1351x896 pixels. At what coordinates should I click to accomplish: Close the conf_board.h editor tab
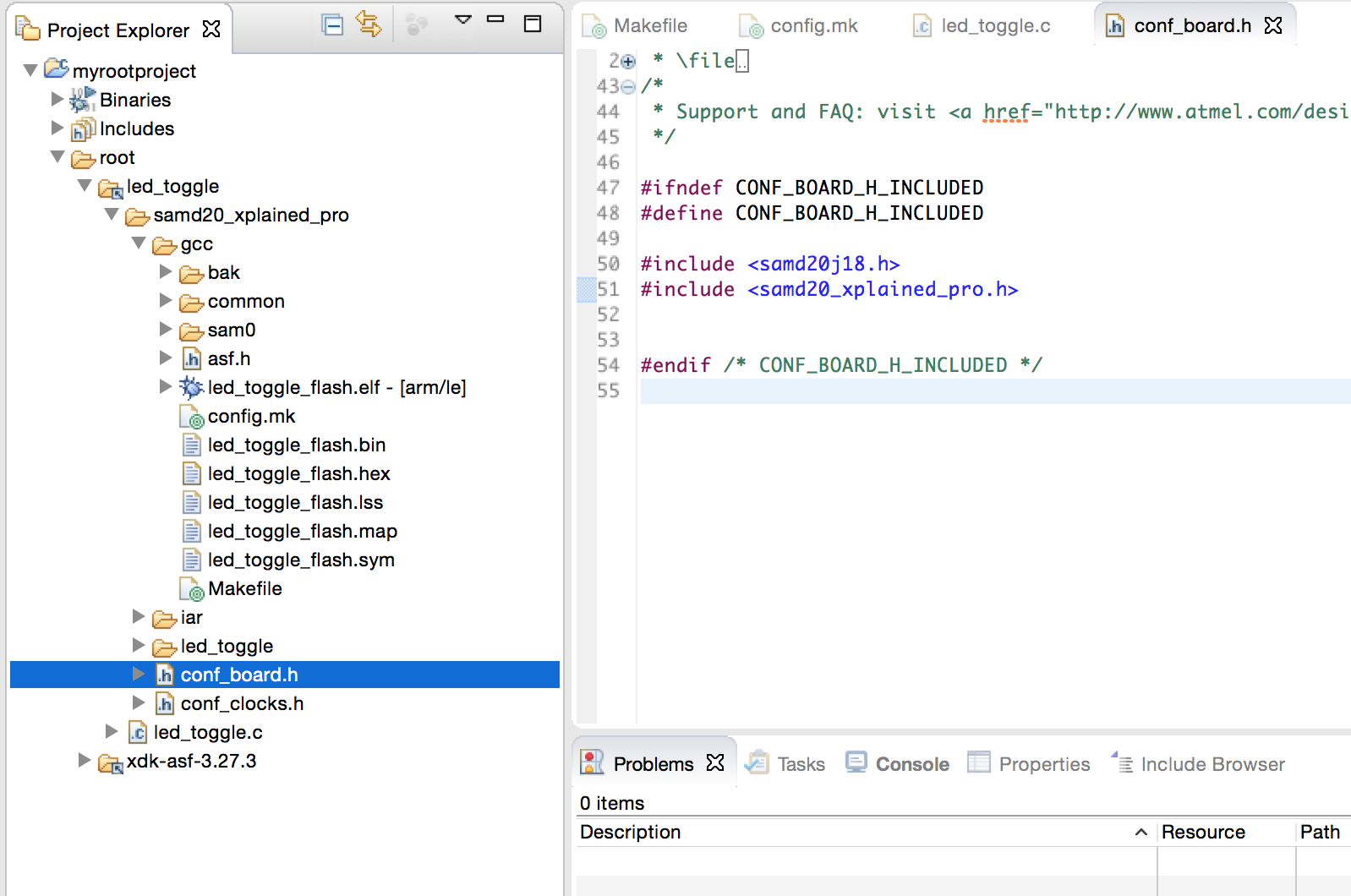(1273, 25)
